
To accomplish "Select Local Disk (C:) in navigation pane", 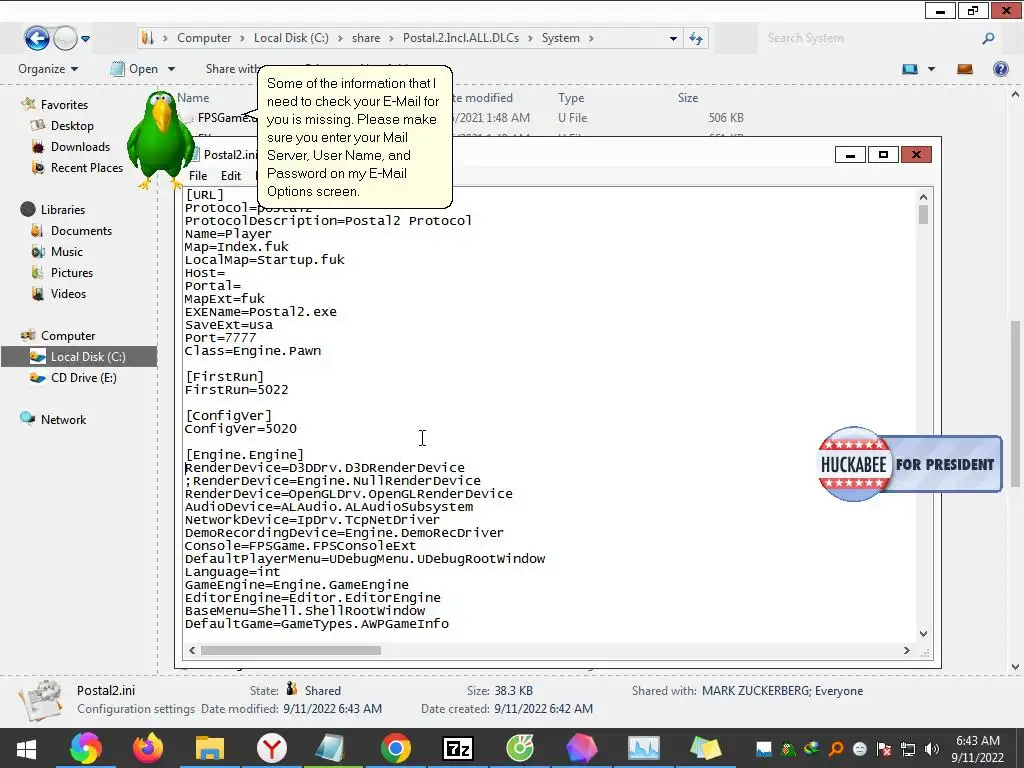I will [x=79, y=357].
